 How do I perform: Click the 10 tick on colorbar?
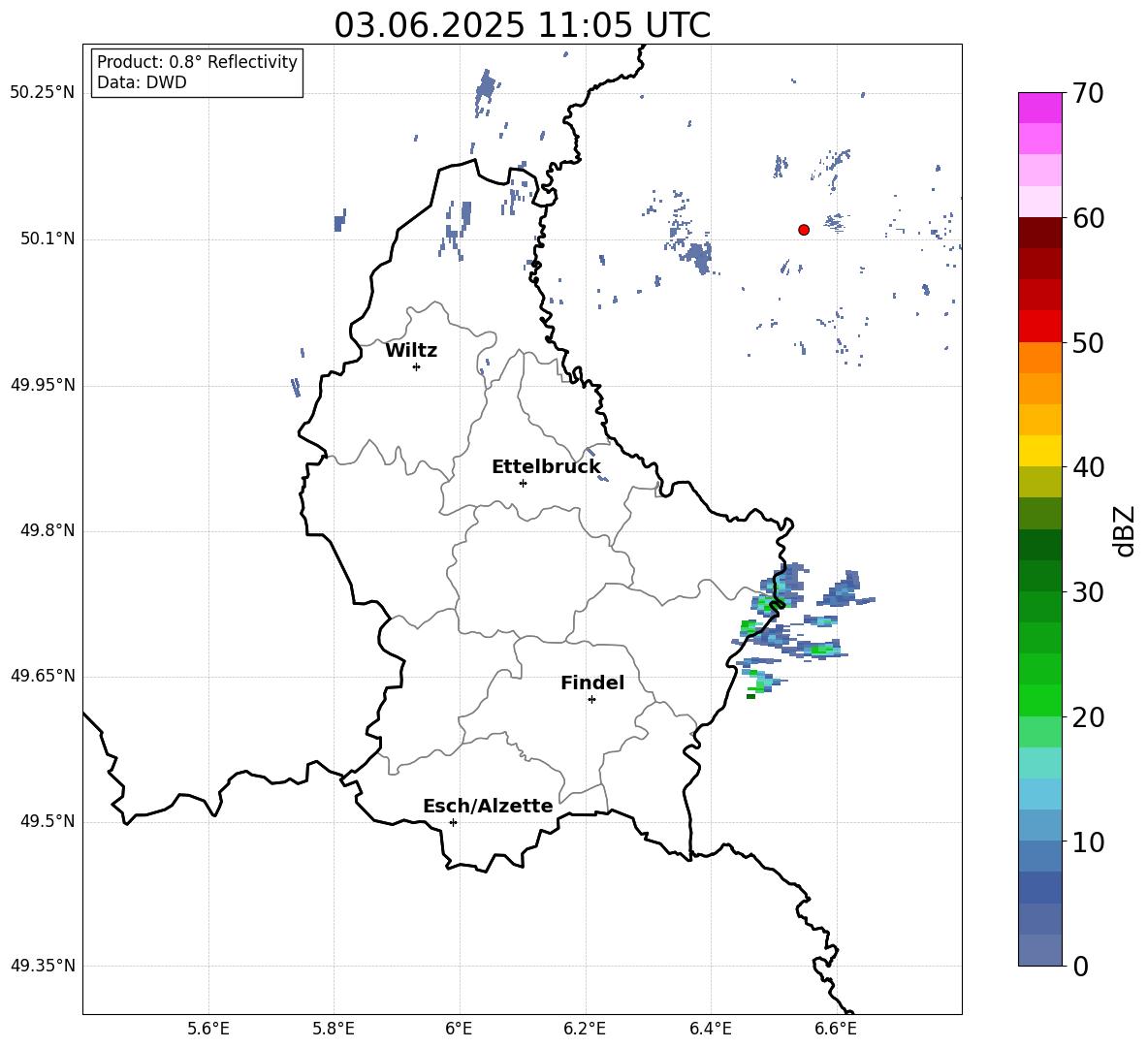[1087, 842]
